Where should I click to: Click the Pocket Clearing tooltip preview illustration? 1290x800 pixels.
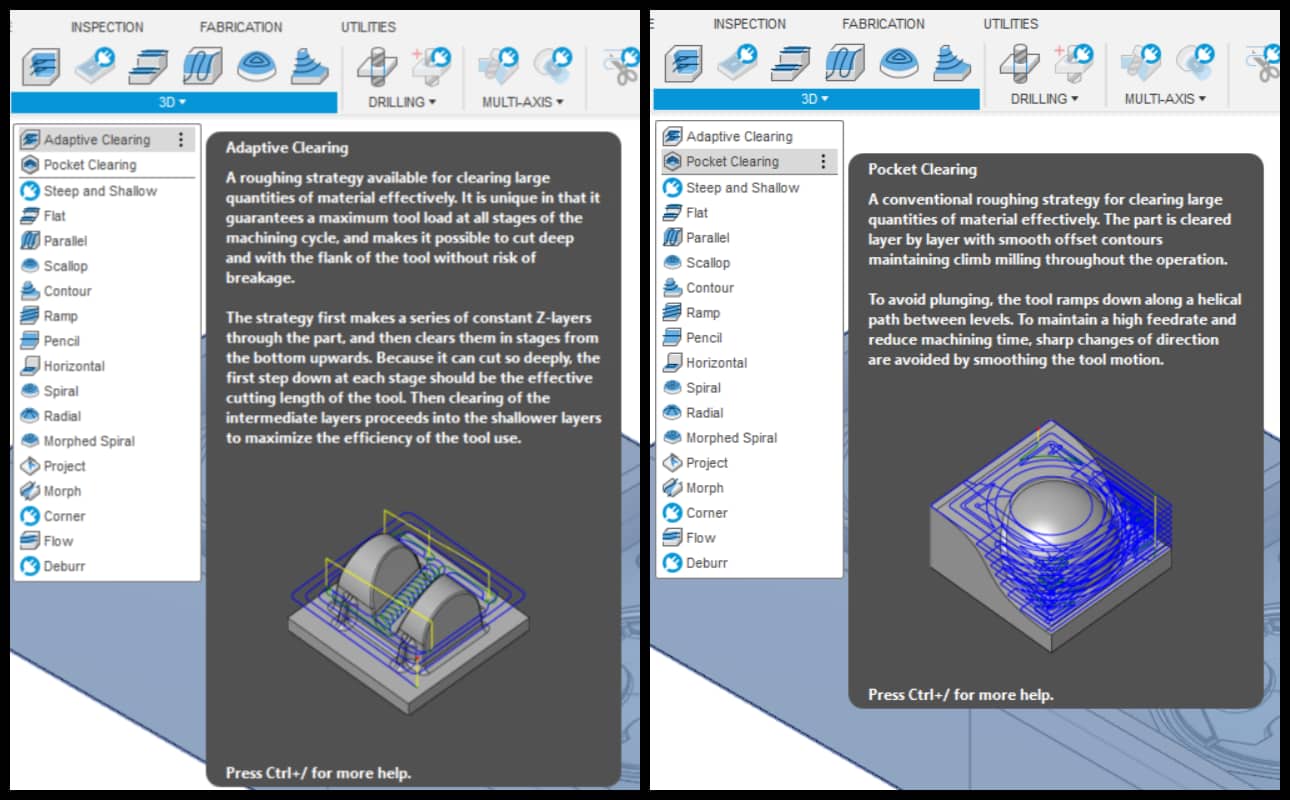(1049, 536)
